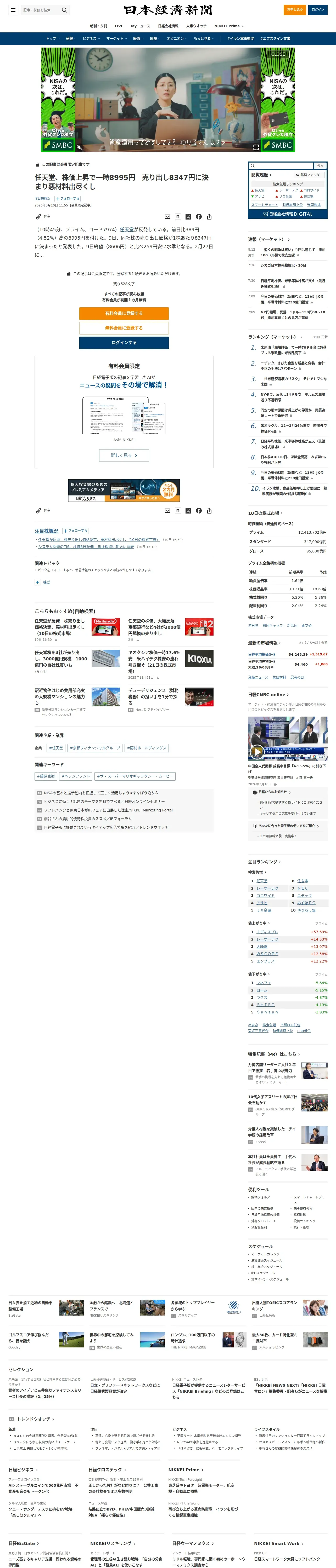Click the header search magnifier icon
Viewport: 336px width, 1568px height.
(x=64, y=10)
